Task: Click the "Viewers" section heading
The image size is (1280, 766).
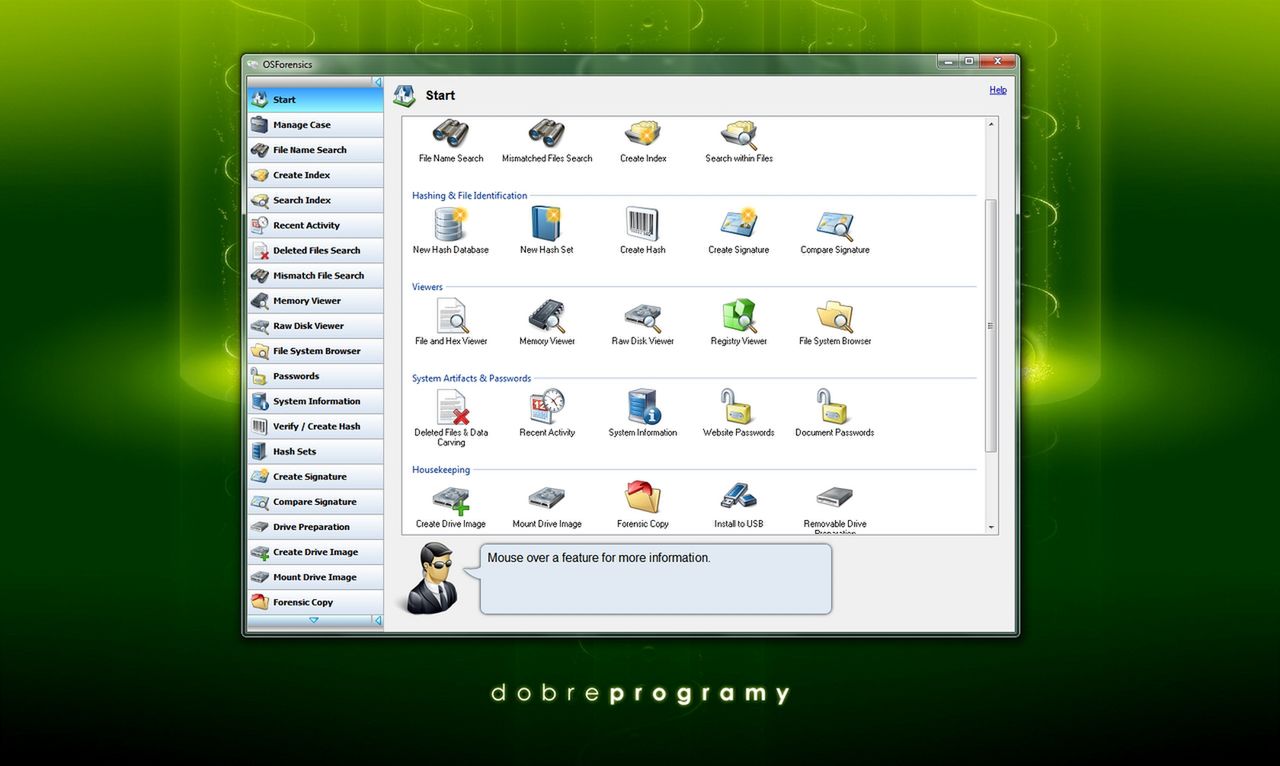Action: 427,287
